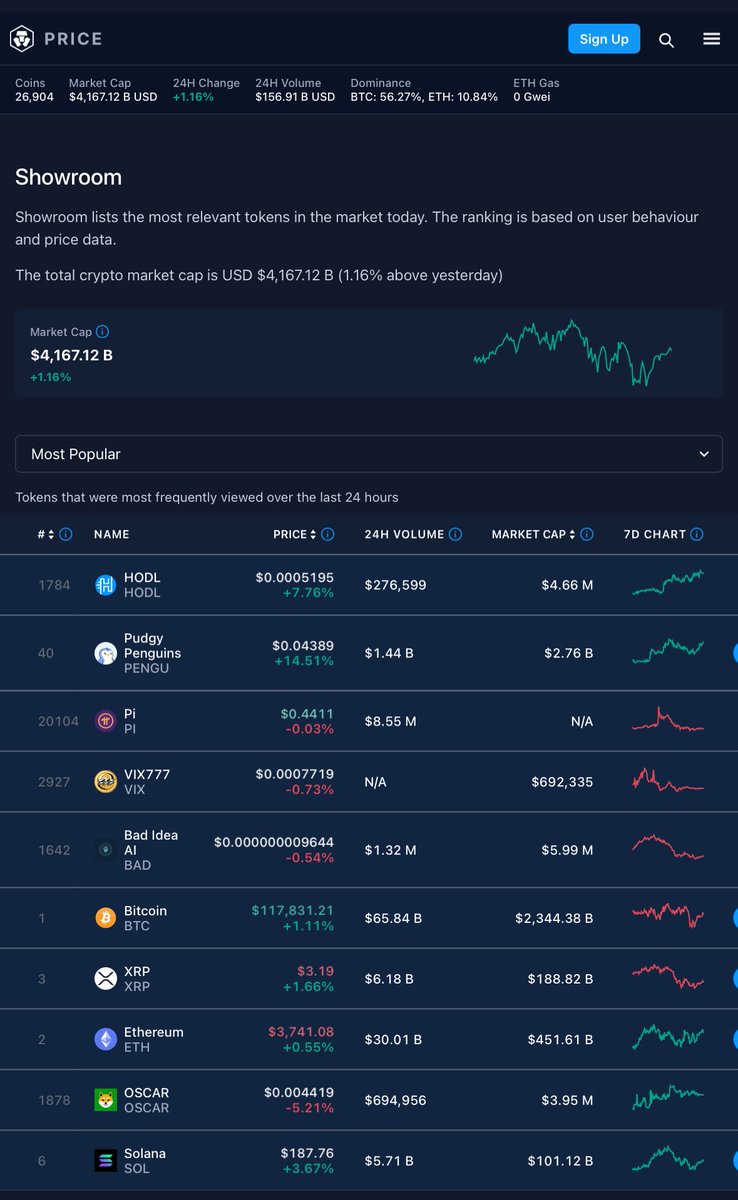Click info icon next to MARKET CAP header
Screen dimensions: 738x1200
(x=587, y=534)
